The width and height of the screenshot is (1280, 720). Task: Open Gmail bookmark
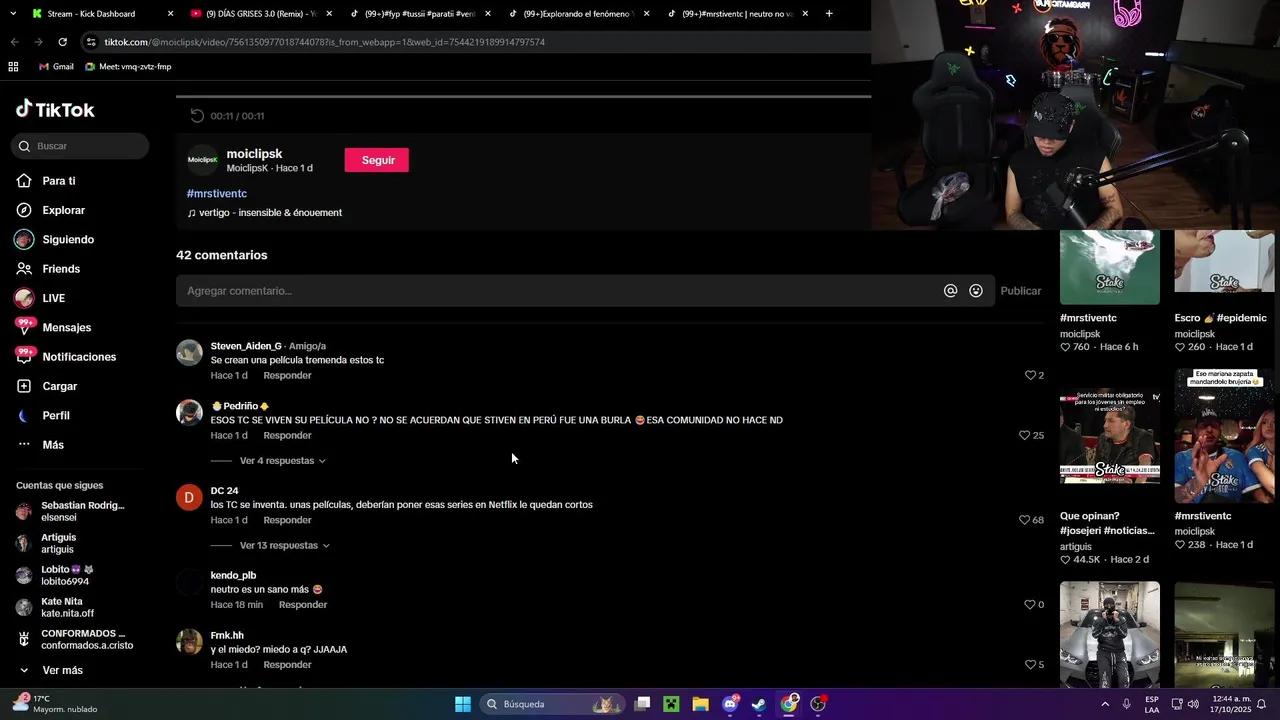click(56, 67)
